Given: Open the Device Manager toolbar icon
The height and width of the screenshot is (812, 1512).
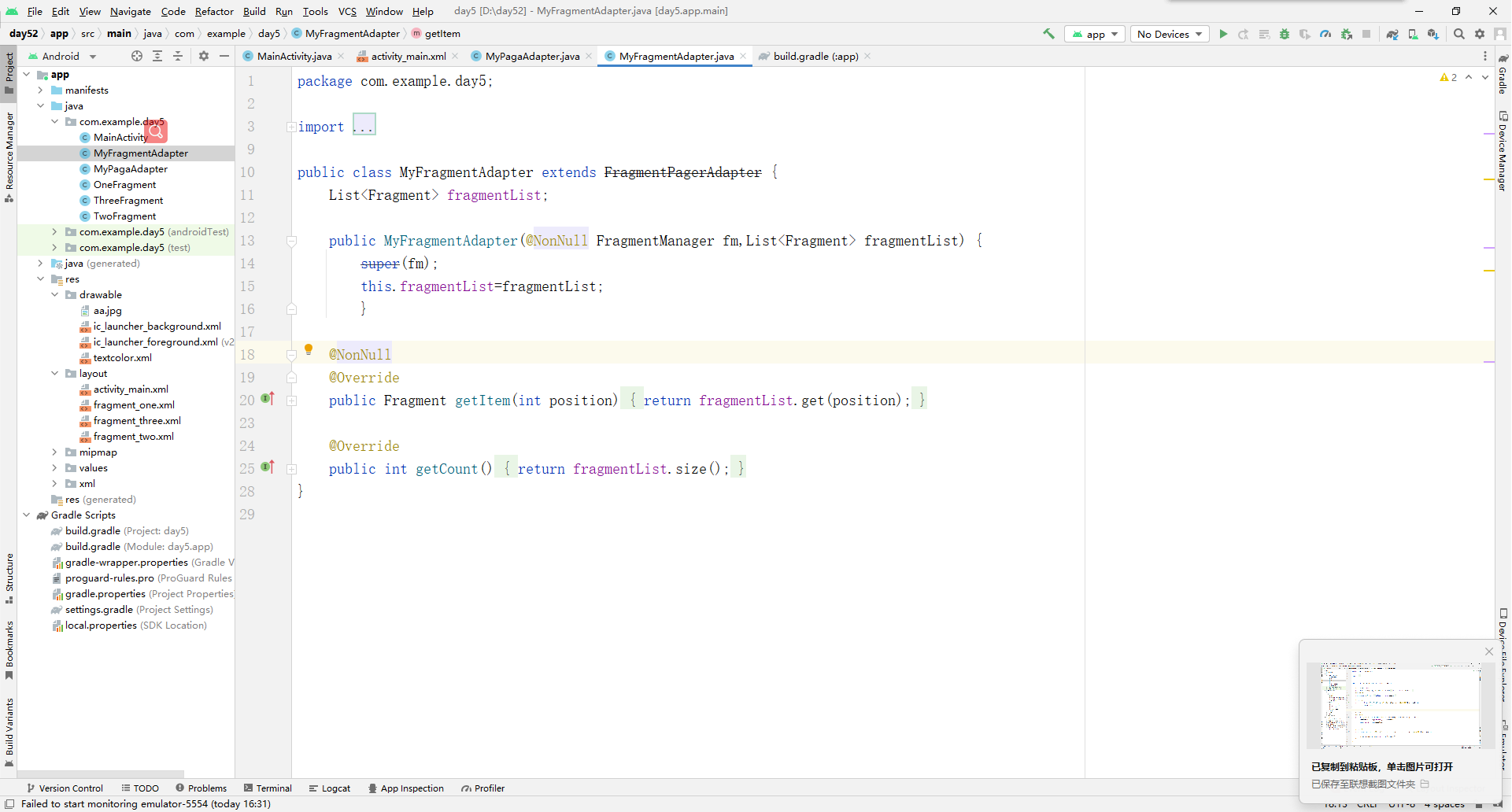Looking at the screenshot, I should tap(1413, 34).
